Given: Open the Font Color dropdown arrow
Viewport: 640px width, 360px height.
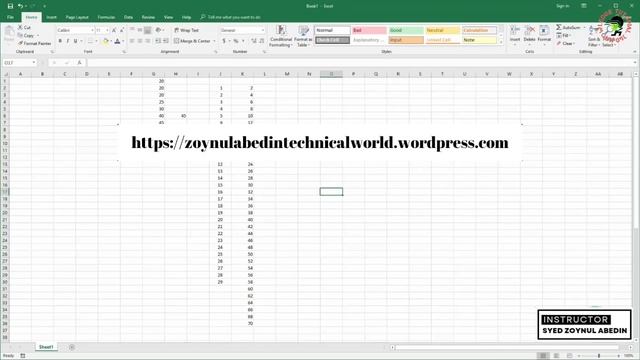Looking at the screenshot, I should tap(123, 41).
